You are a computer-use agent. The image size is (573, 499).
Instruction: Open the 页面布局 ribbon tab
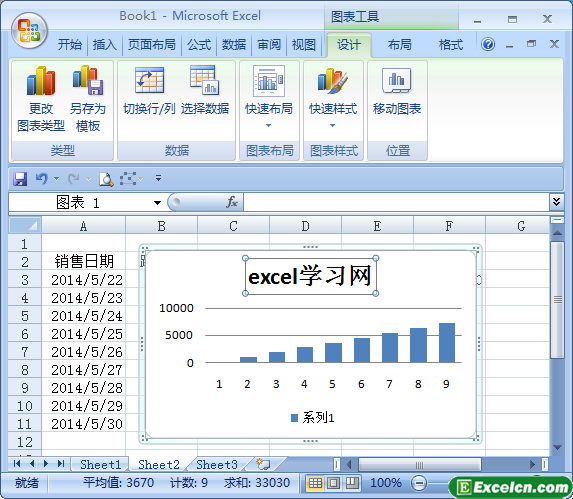click(x=152, y=45)
